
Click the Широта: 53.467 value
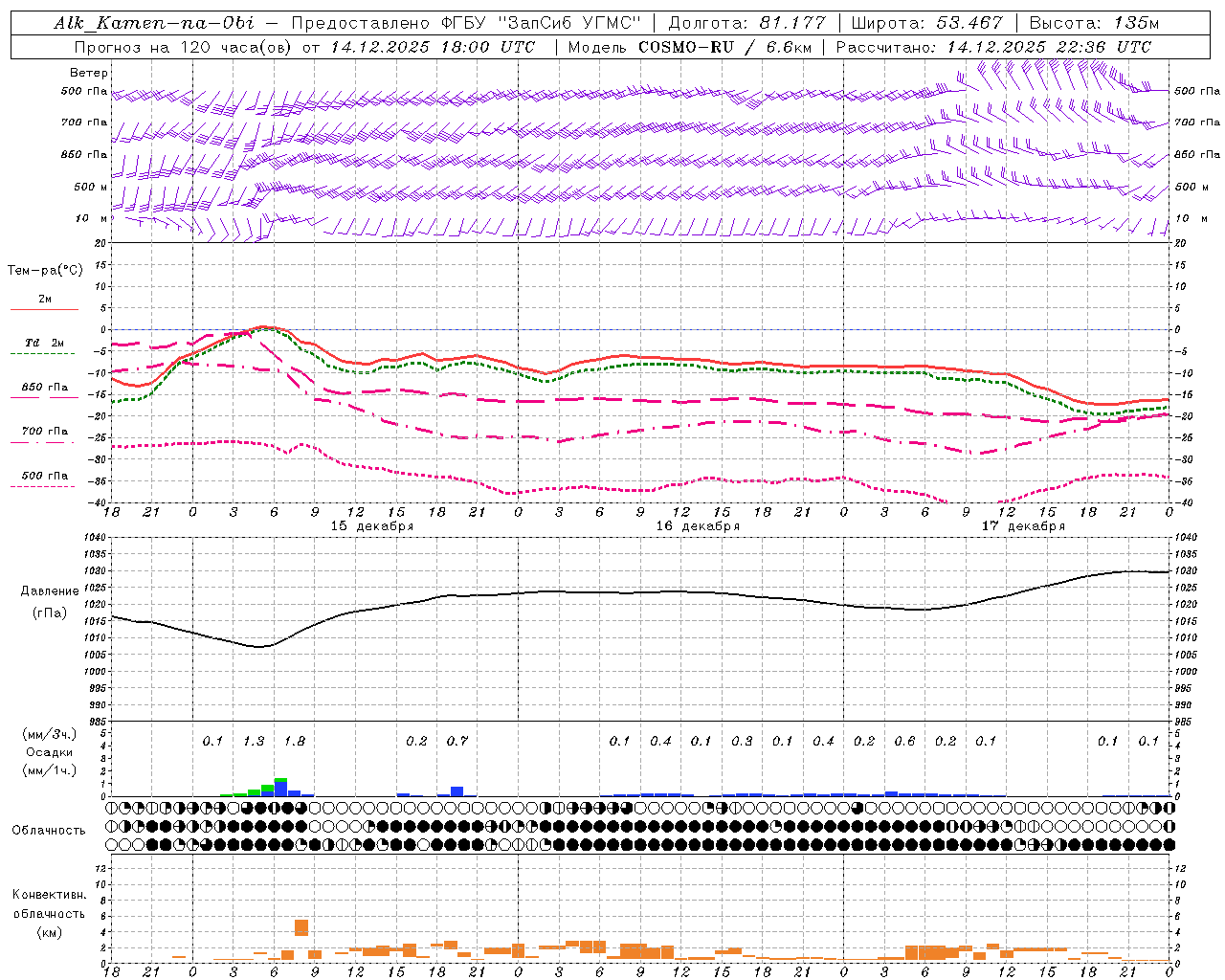[x=926, y=23]
